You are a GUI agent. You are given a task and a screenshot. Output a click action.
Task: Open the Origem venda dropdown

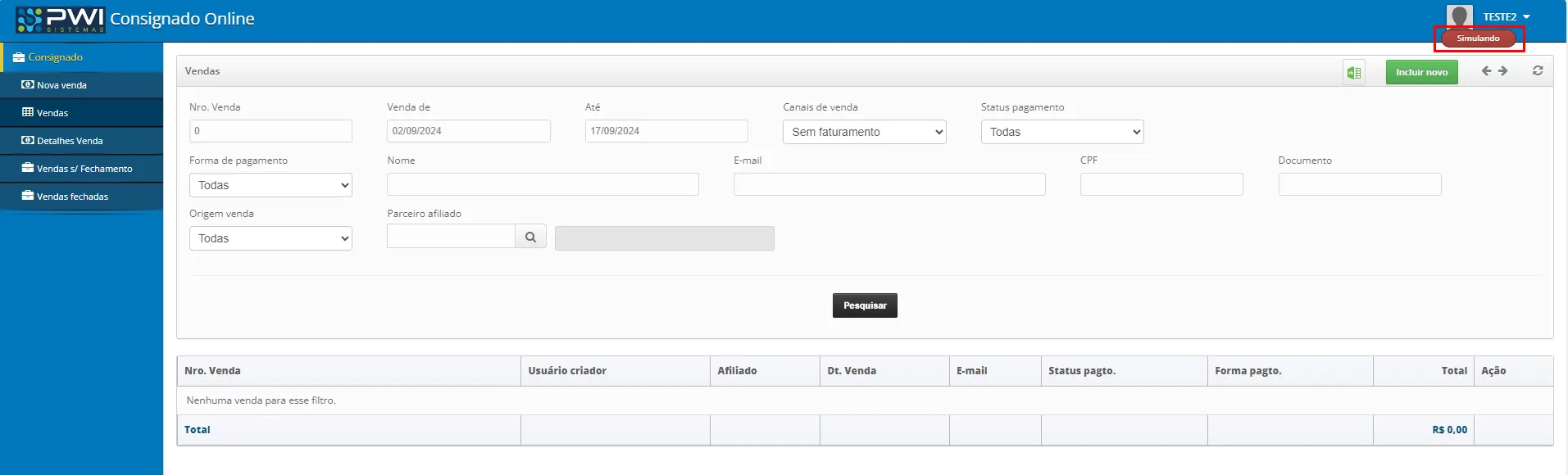[270, 238]
